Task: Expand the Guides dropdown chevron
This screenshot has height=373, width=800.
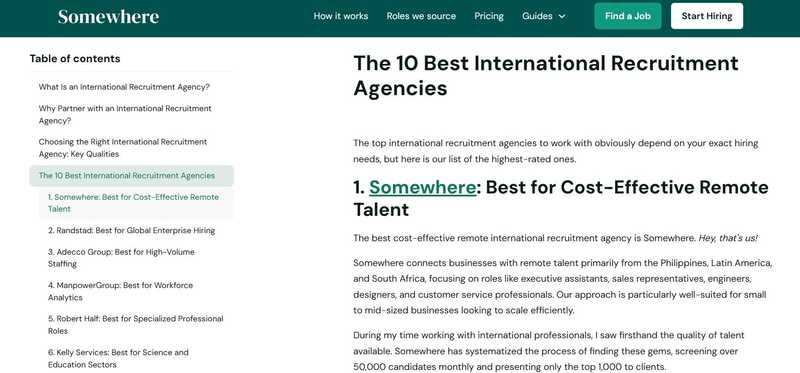Action: pos(562,16)
